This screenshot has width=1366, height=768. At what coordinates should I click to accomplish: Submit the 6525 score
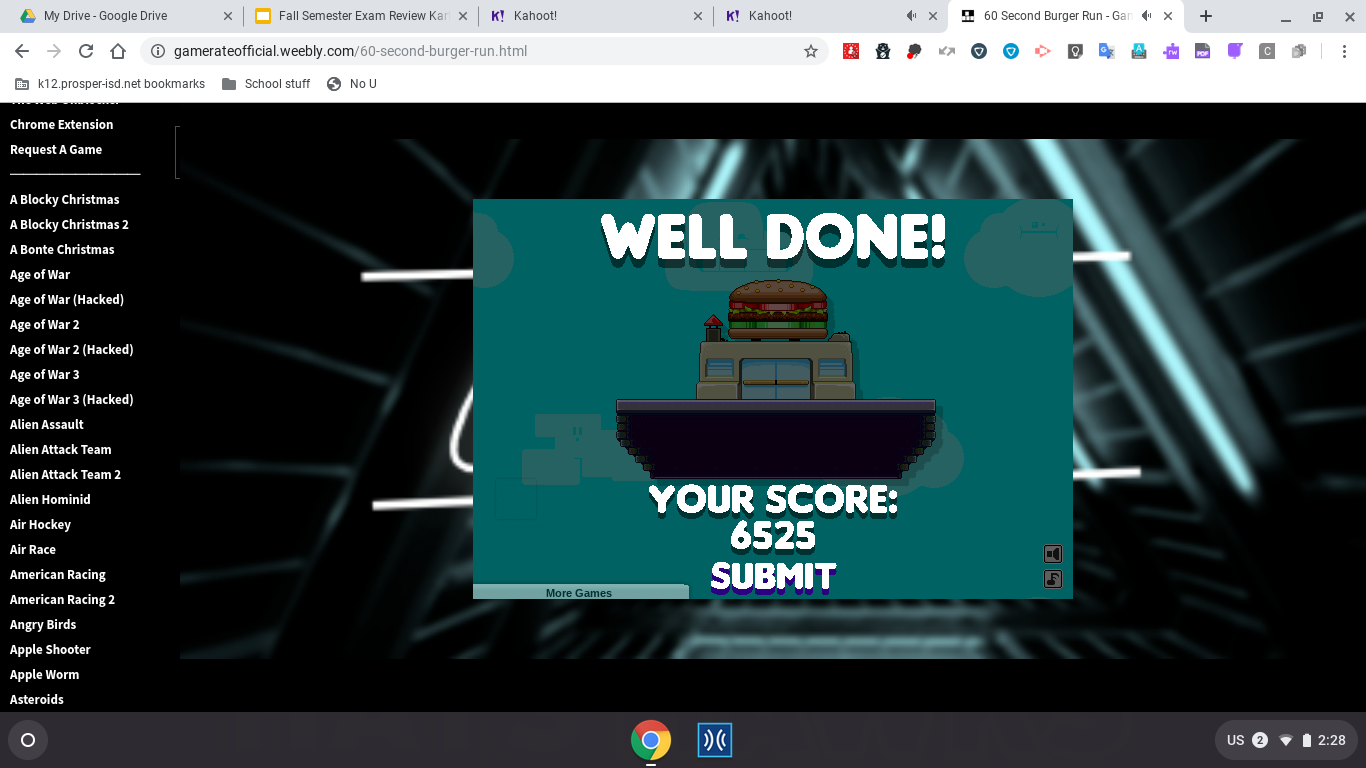click(772, 577)
